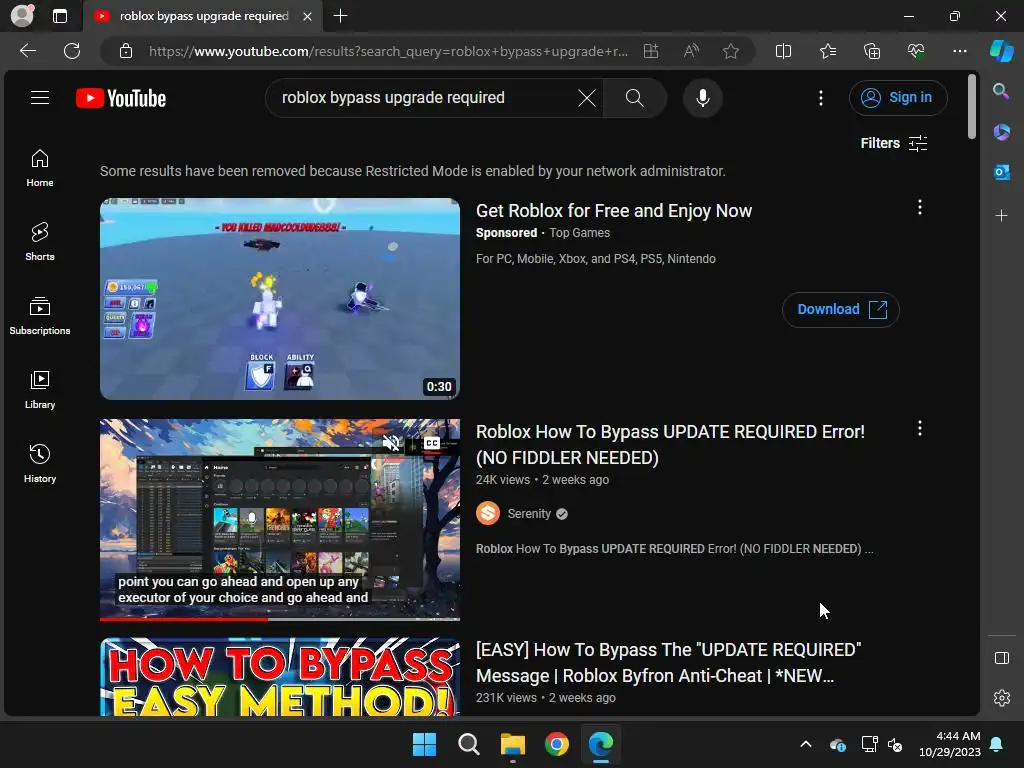Visit the Serenity channel link

(529, 514)
